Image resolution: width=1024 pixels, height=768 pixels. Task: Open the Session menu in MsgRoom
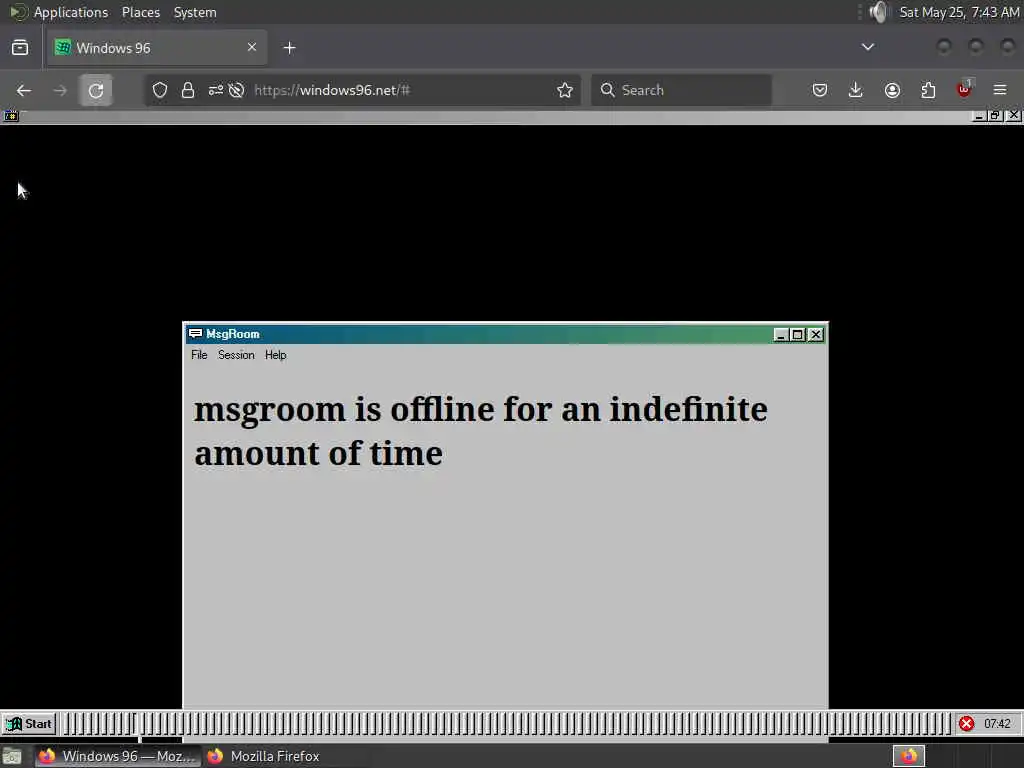tap(236, 355)
